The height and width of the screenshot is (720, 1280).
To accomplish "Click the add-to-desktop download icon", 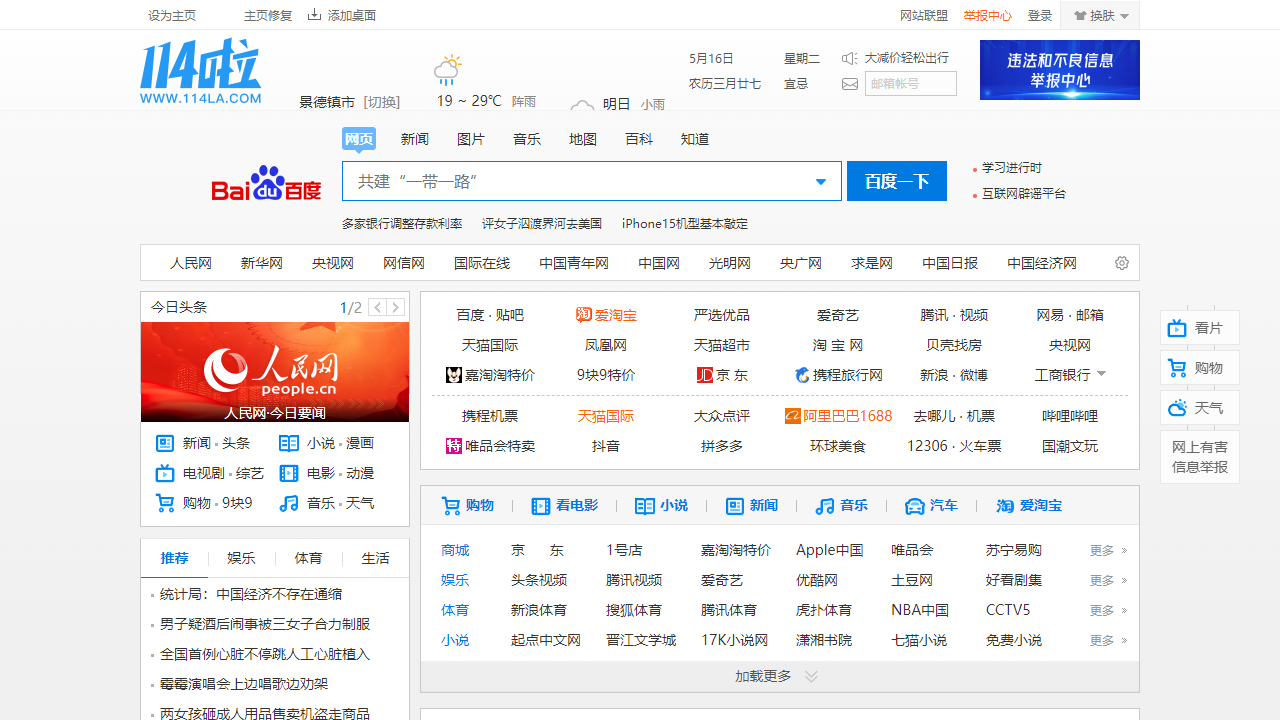I will (x=314, y=15).
